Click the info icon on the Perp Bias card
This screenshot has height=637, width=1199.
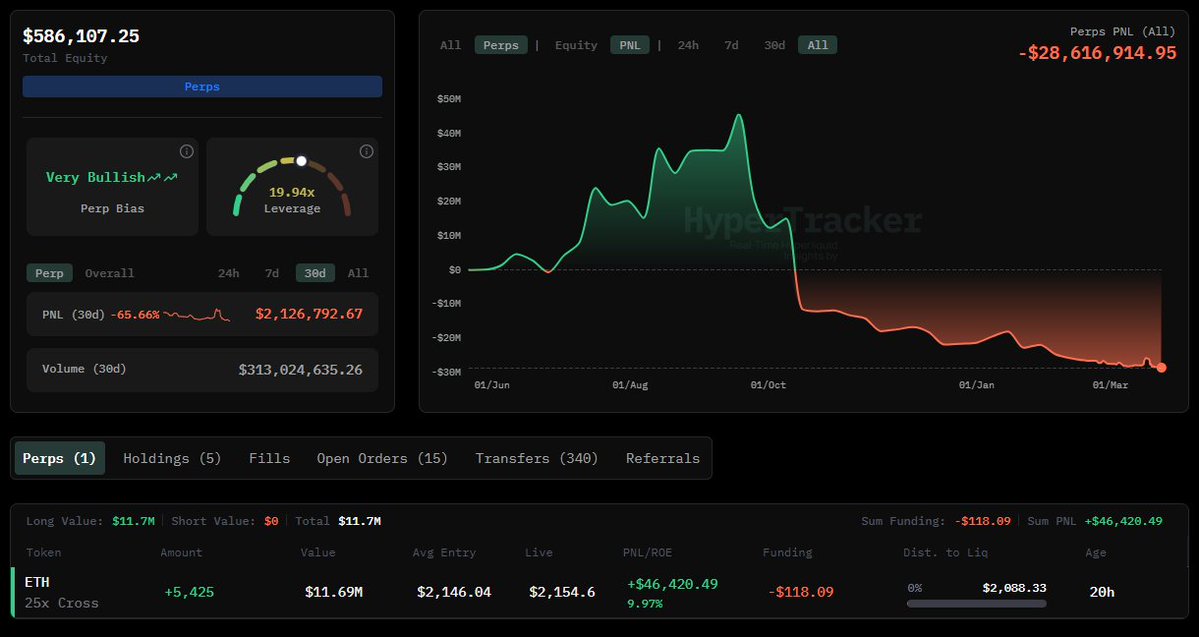tap(186, 151)
